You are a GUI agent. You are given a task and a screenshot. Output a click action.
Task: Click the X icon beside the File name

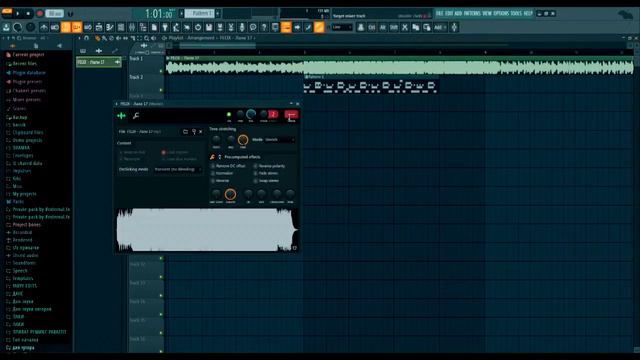coord(200,132)
